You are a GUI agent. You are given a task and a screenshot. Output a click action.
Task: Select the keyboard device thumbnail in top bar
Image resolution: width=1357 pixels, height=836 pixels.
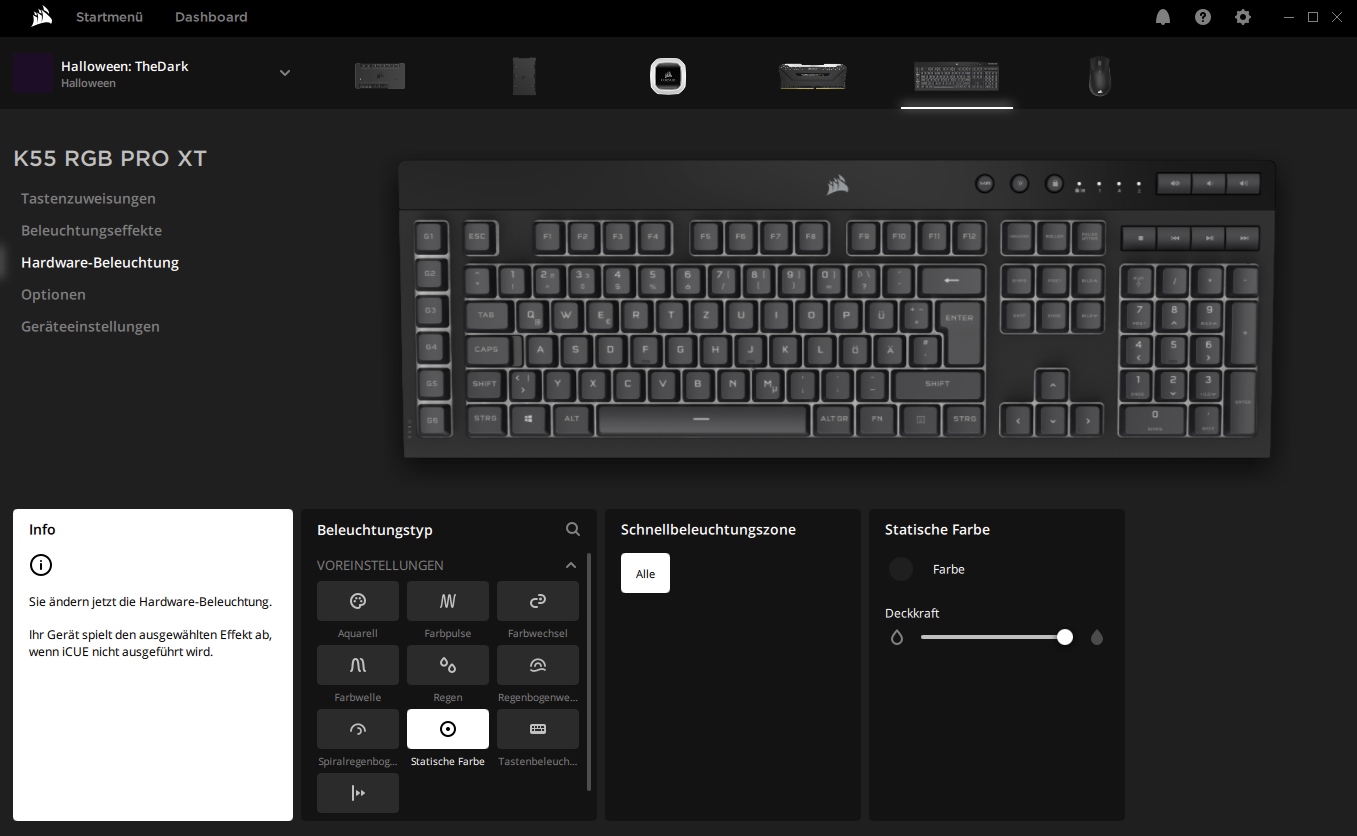point(957,76)
